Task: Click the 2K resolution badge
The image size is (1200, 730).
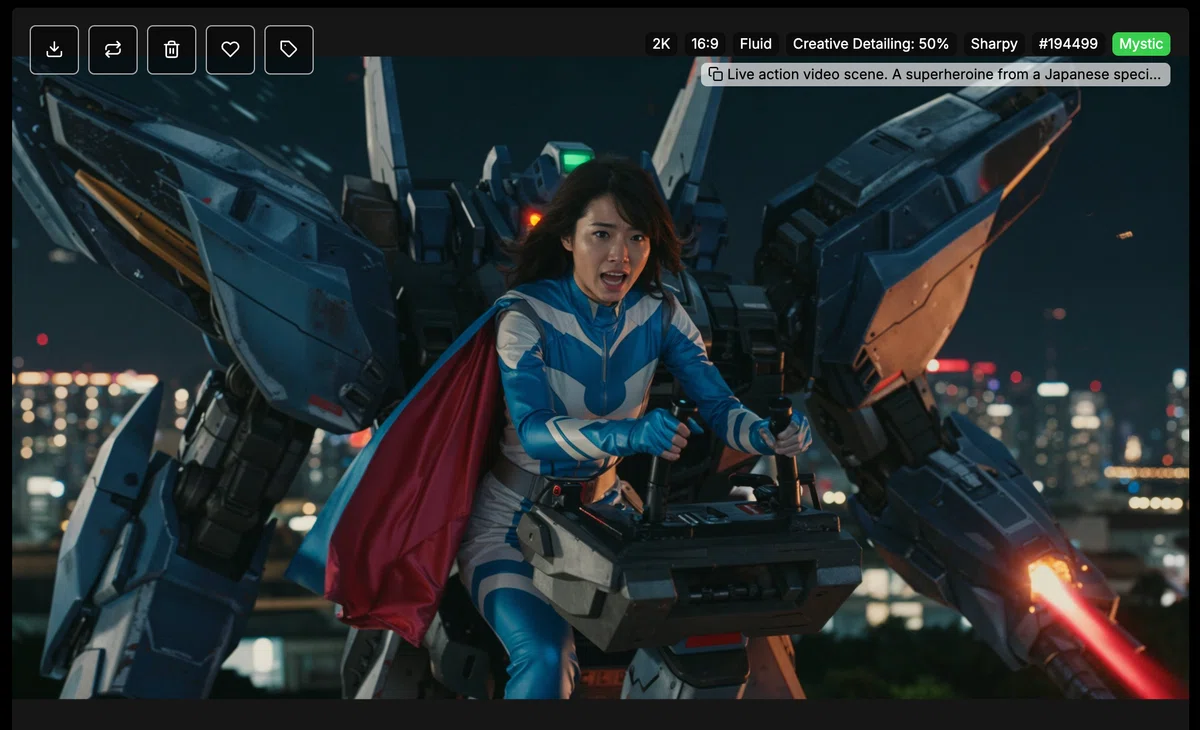Action: coord(661,44)
